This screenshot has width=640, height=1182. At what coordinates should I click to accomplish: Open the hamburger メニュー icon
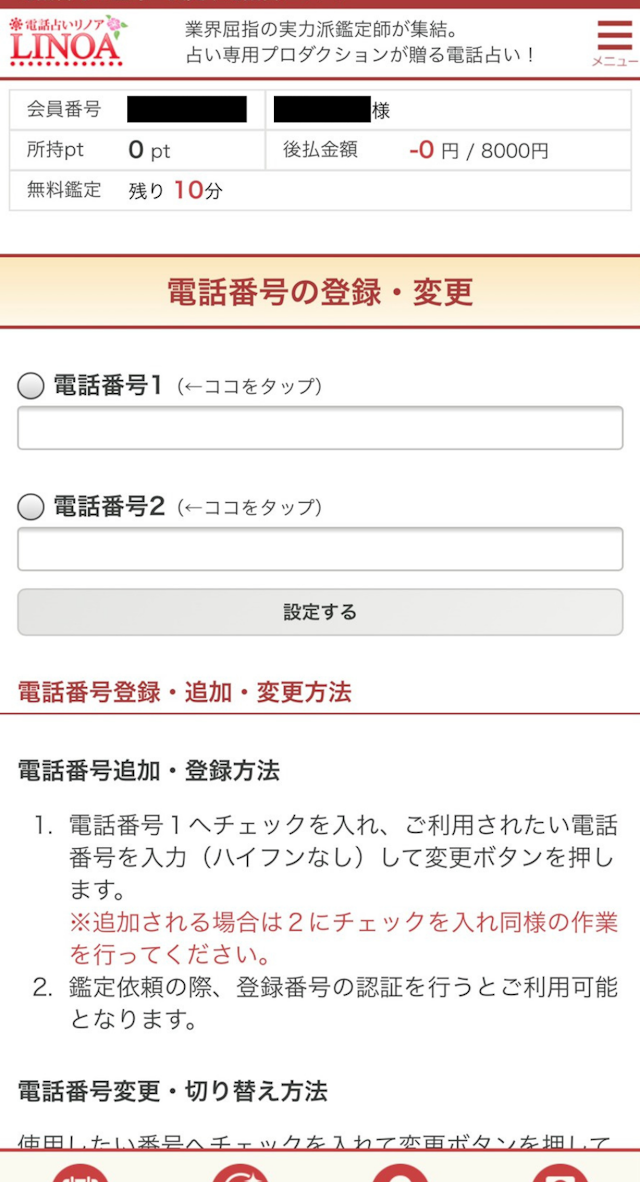[x=614, y=35]
